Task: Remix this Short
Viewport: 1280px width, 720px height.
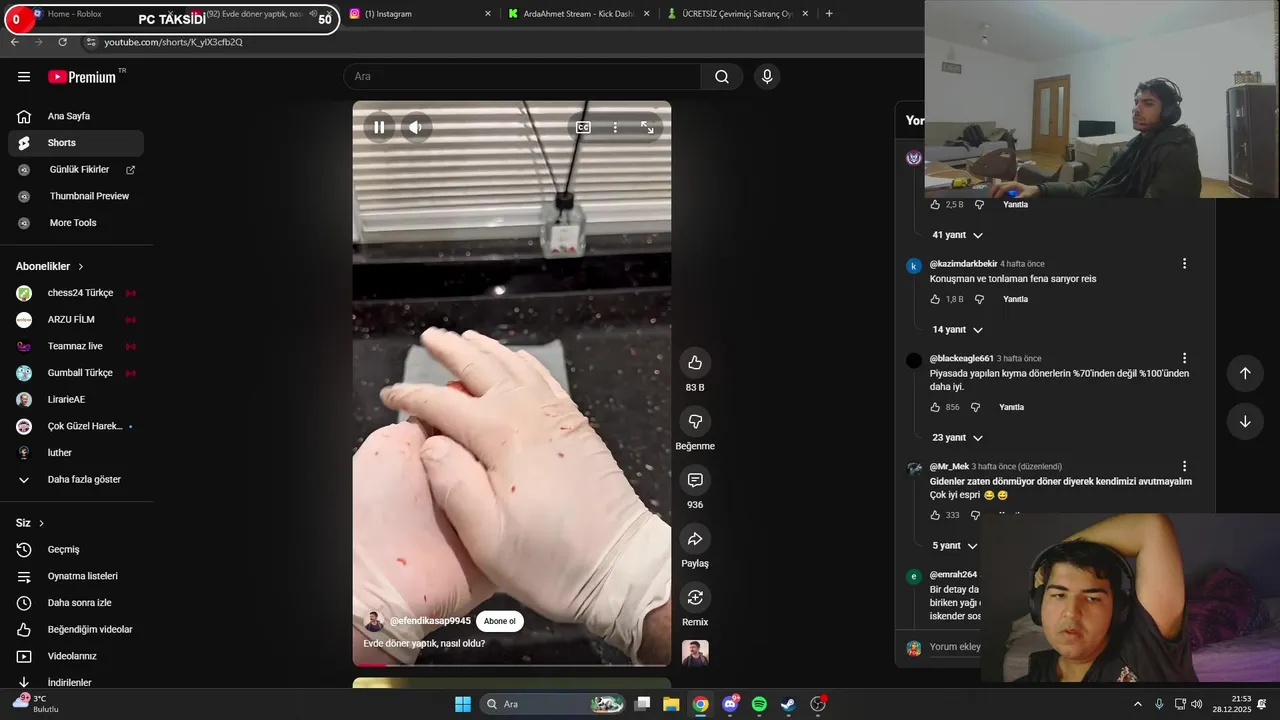Action: point(695,597)
